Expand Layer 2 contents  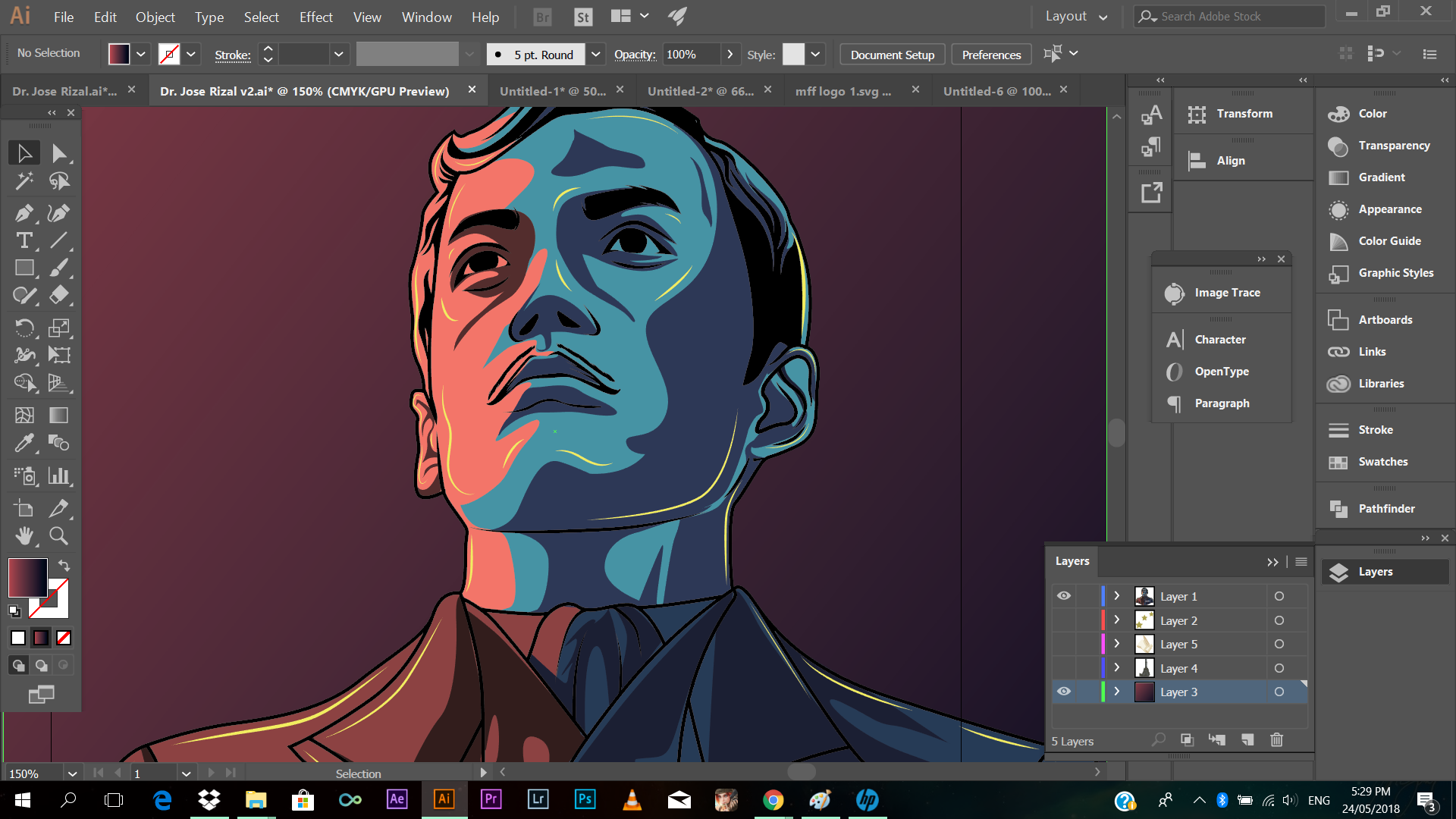(1117, 620)
